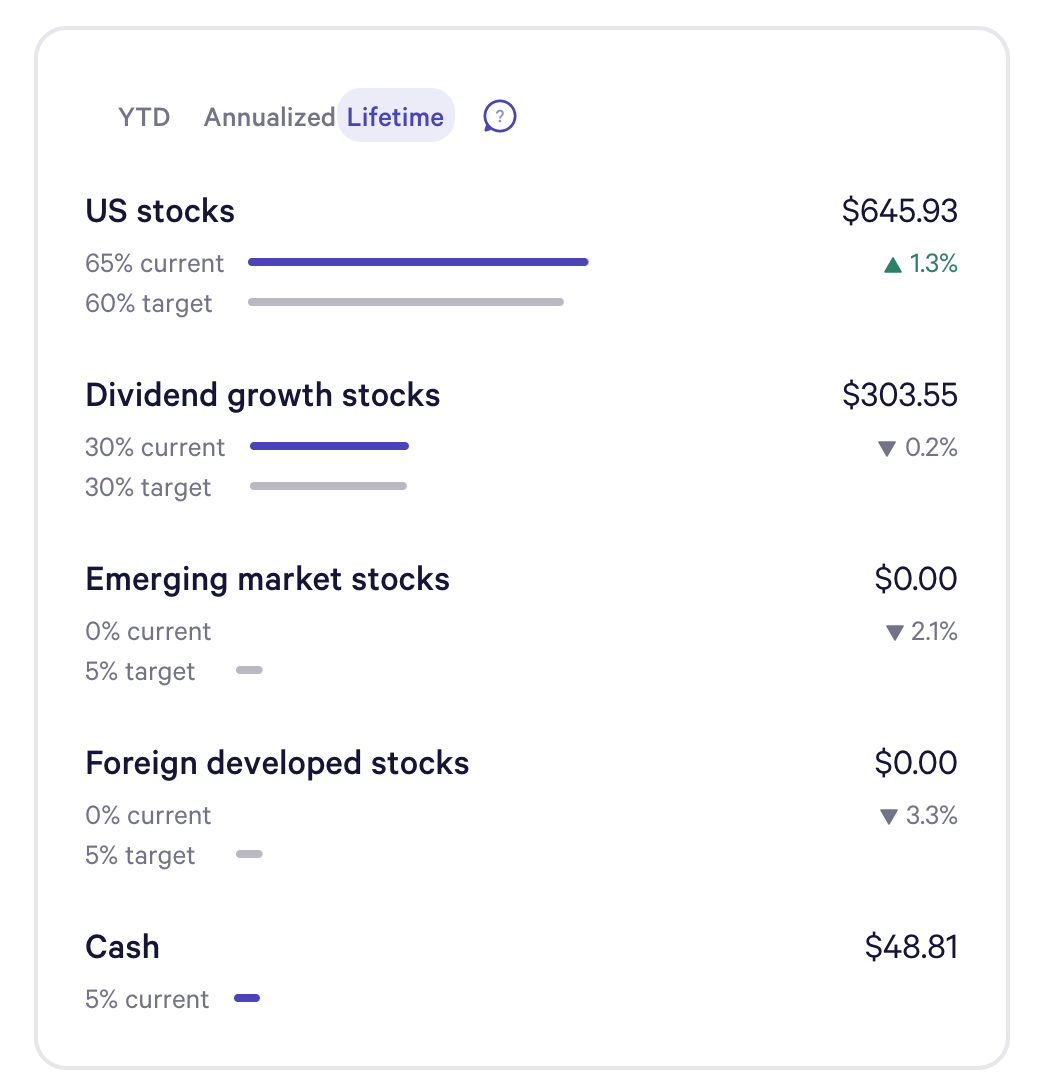Click the down arrow beside 0.2%
Viewport: 1038px width, 1076px height.
pos(886,449)
